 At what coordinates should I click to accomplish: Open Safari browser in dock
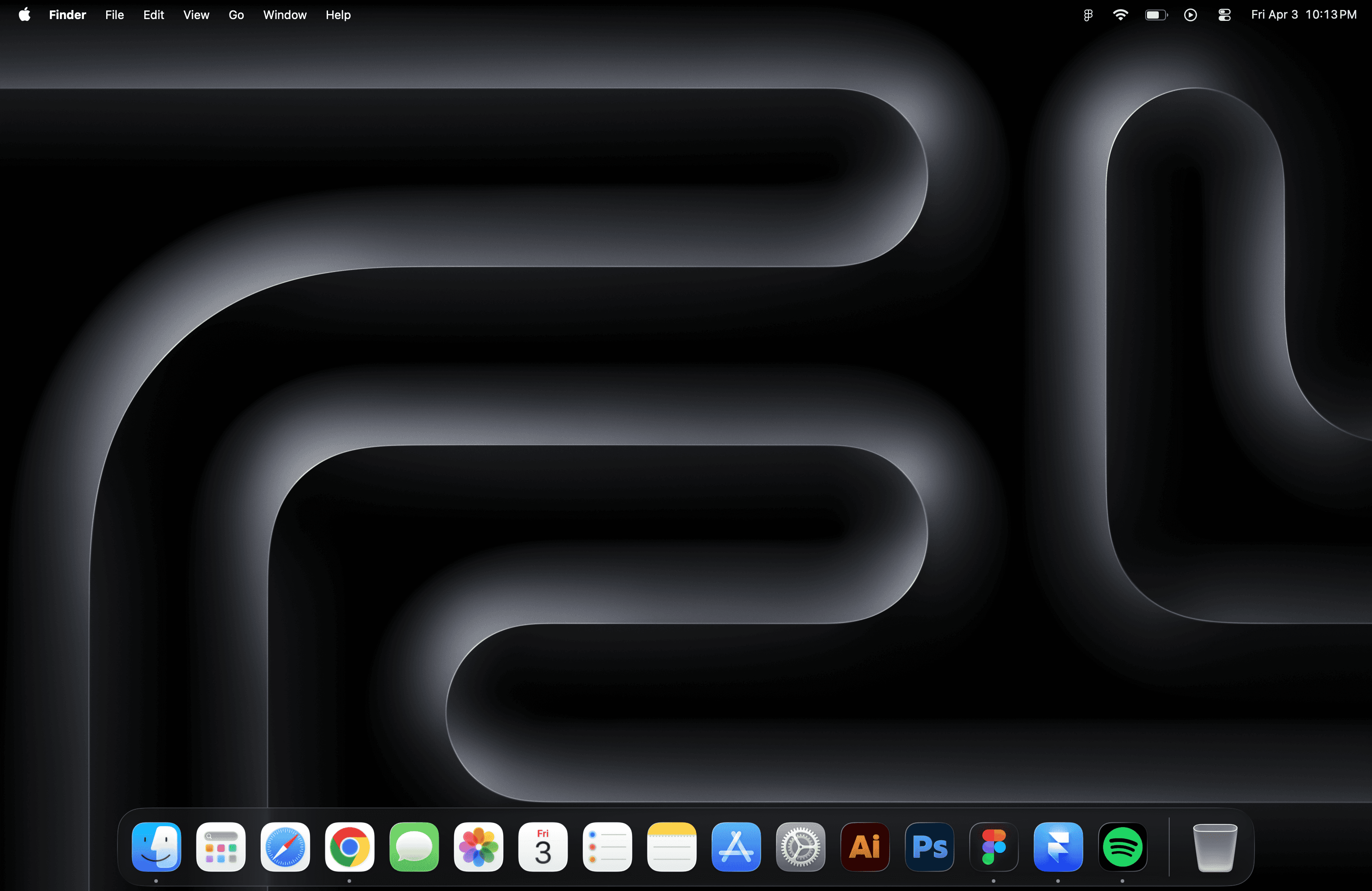[285, 847]
